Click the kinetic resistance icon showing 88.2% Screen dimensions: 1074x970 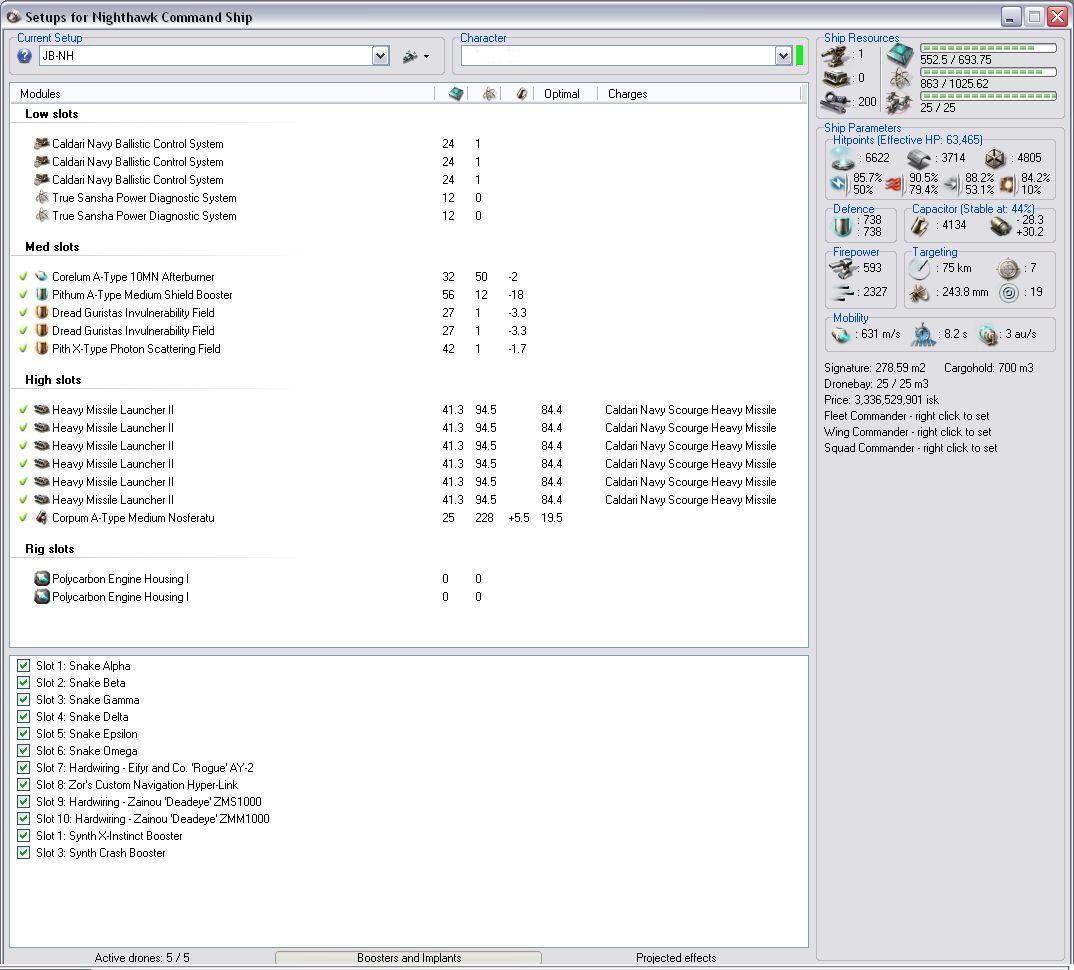951,184
